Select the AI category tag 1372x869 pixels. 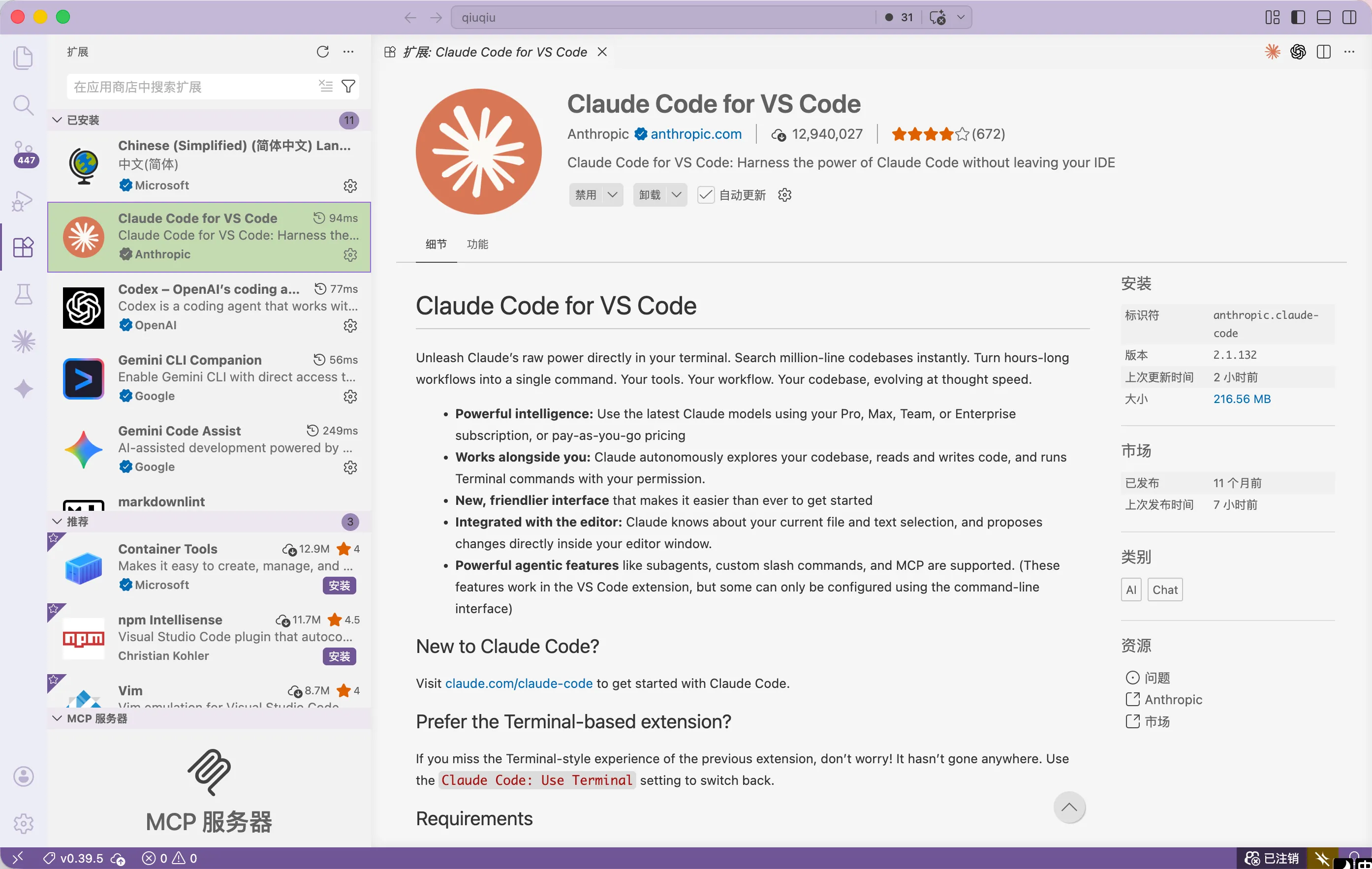click(x=1131, y=590)
